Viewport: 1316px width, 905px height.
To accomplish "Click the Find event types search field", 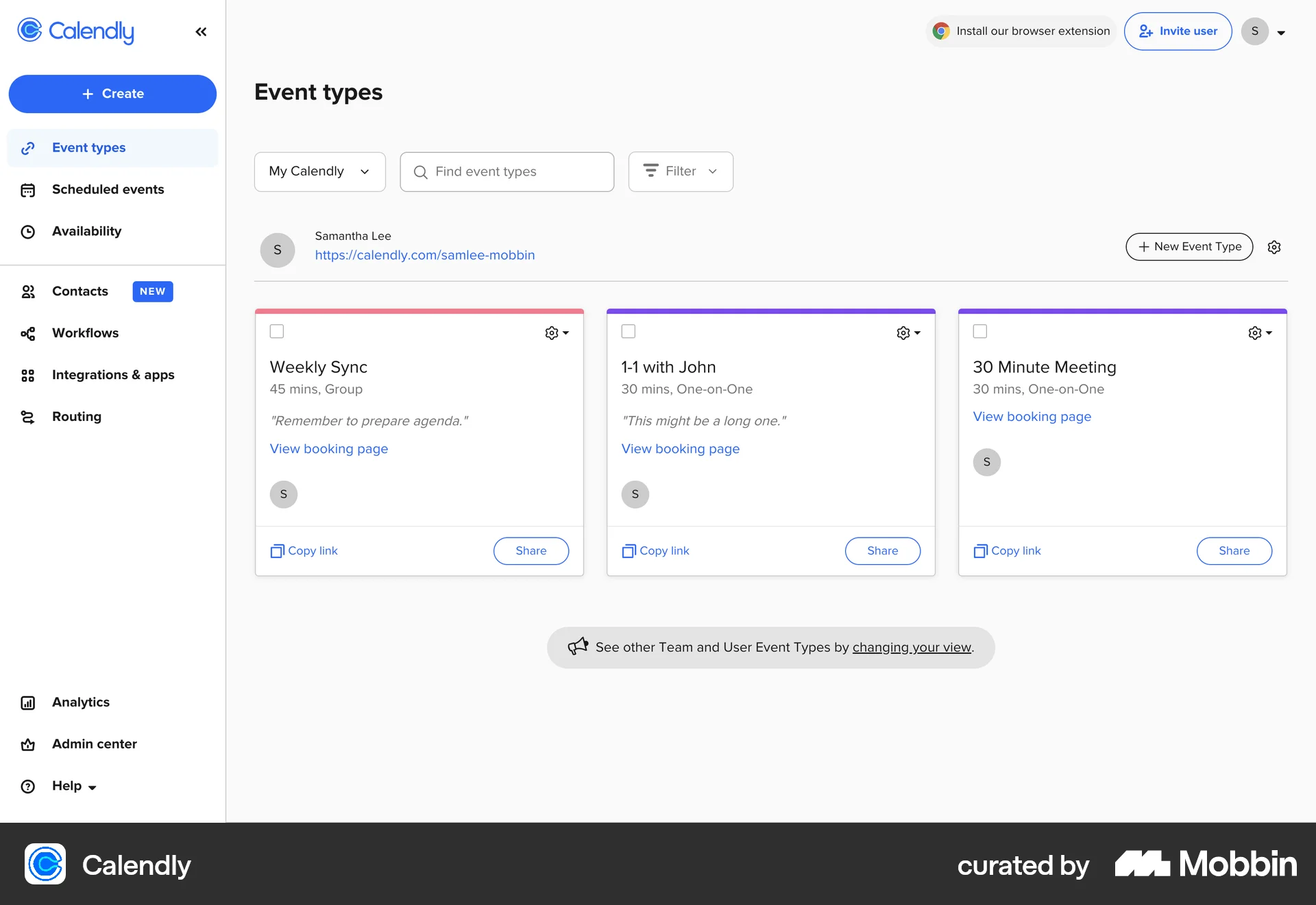I will click(x=507, y=171).
